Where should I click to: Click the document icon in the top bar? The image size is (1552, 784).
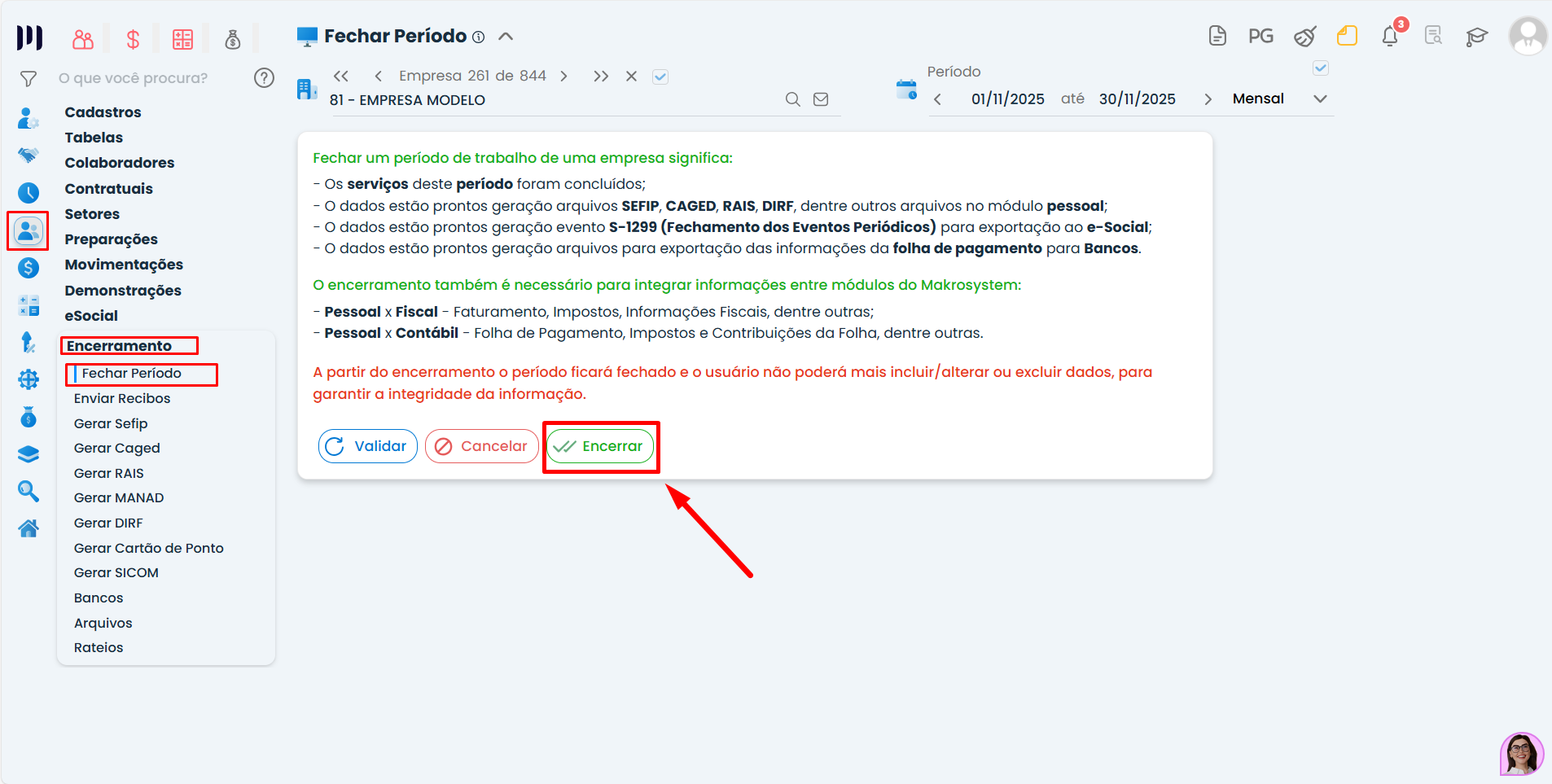[x=1218, y=36]
